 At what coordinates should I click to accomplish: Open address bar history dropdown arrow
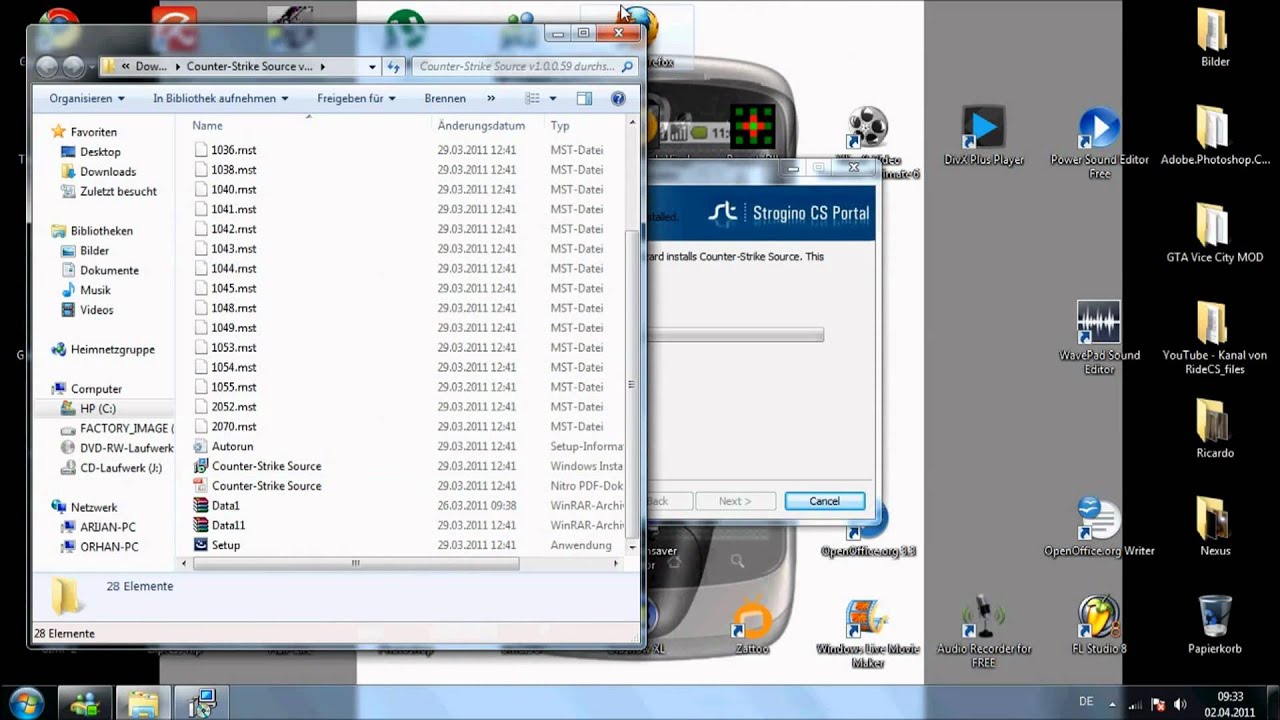click(372, 67)
